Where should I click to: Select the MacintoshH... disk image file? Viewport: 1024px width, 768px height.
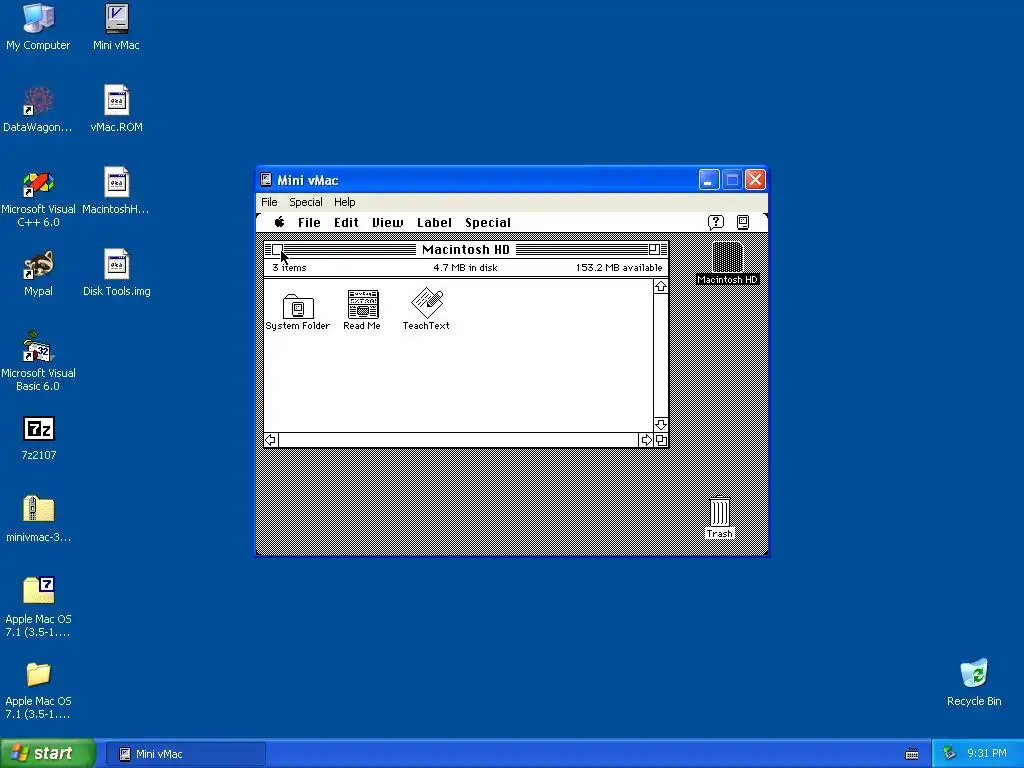click(116, 192)
